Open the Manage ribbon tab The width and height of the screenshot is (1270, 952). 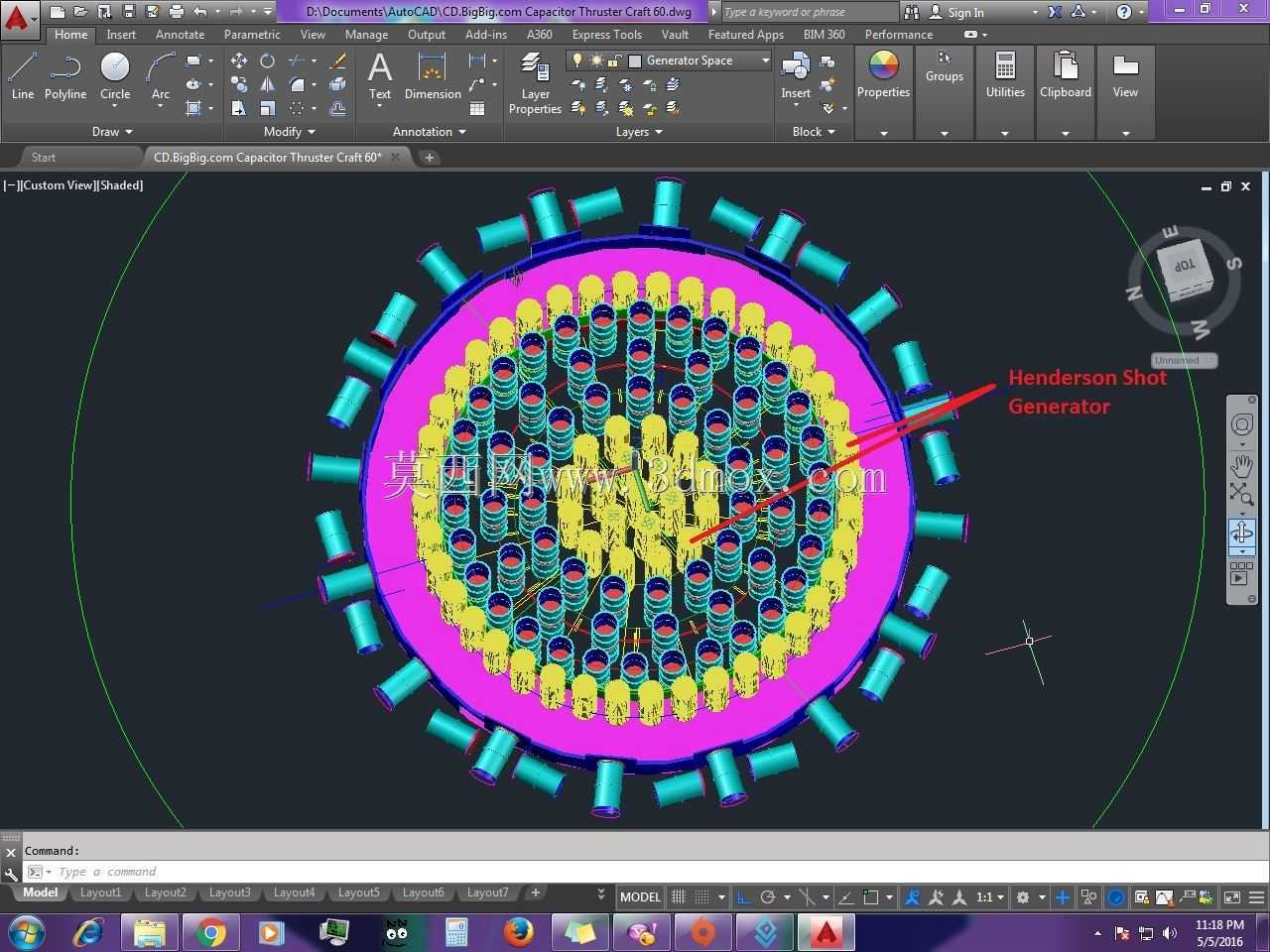click(366, 35)
